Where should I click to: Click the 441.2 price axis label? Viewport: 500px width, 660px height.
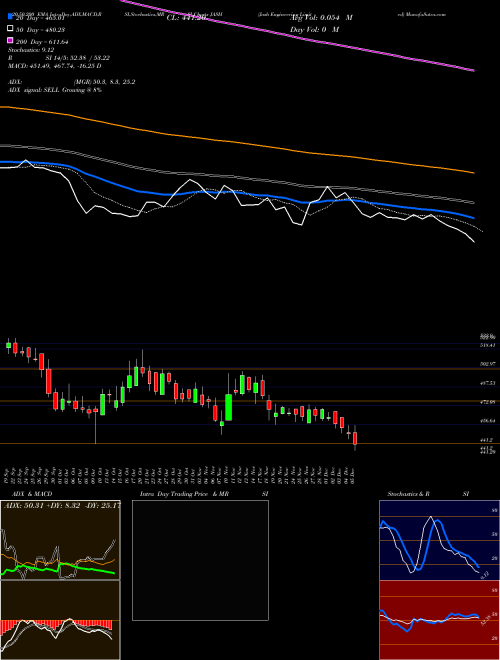[486, 440]
